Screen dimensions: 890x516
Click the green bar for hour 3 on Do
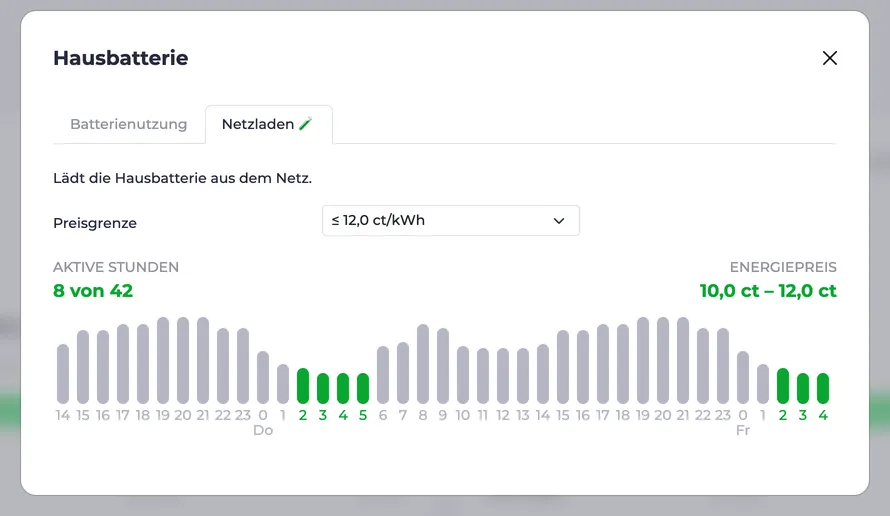323,388
